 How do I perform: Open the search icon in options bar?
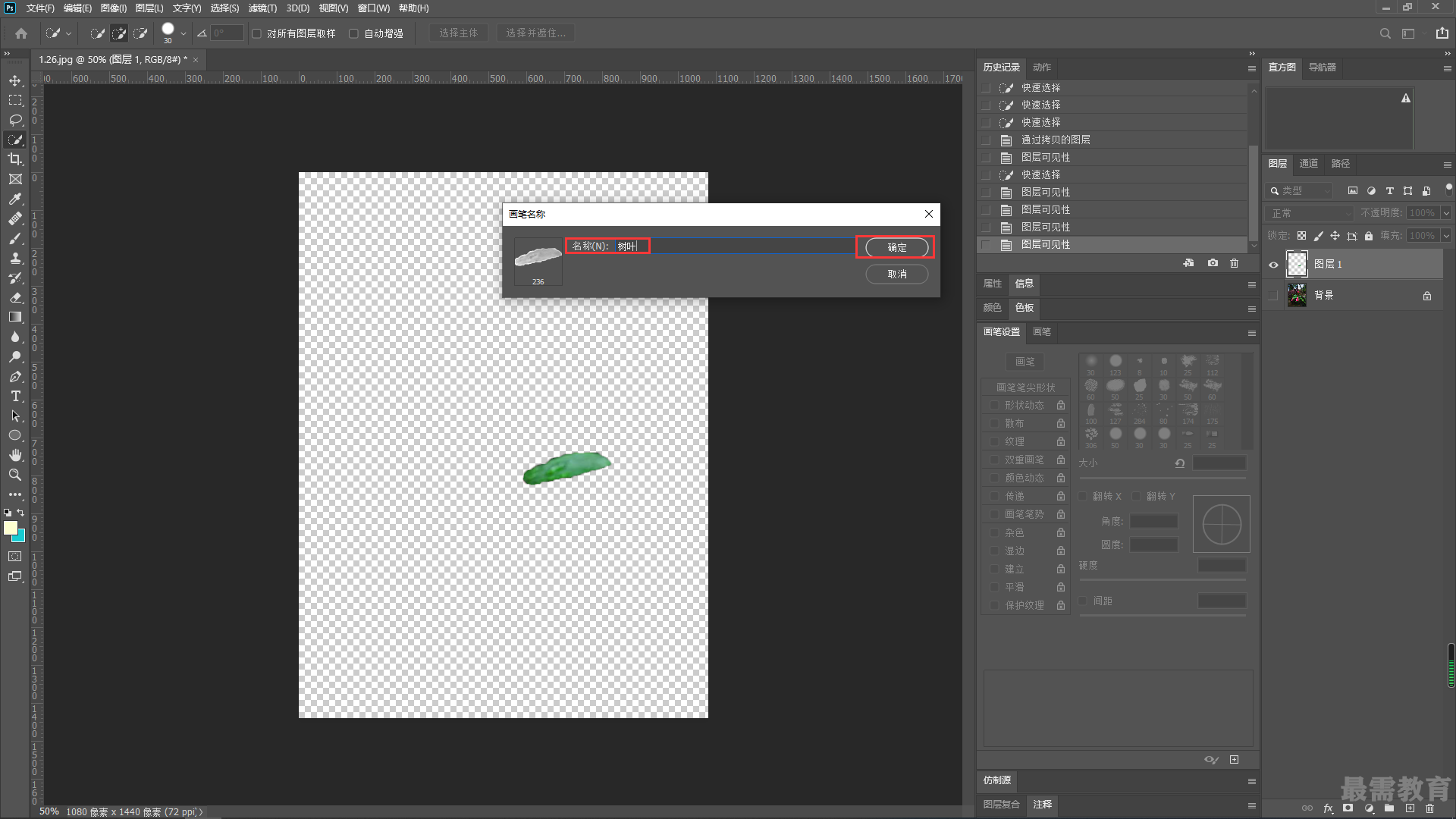(1385, 33)
